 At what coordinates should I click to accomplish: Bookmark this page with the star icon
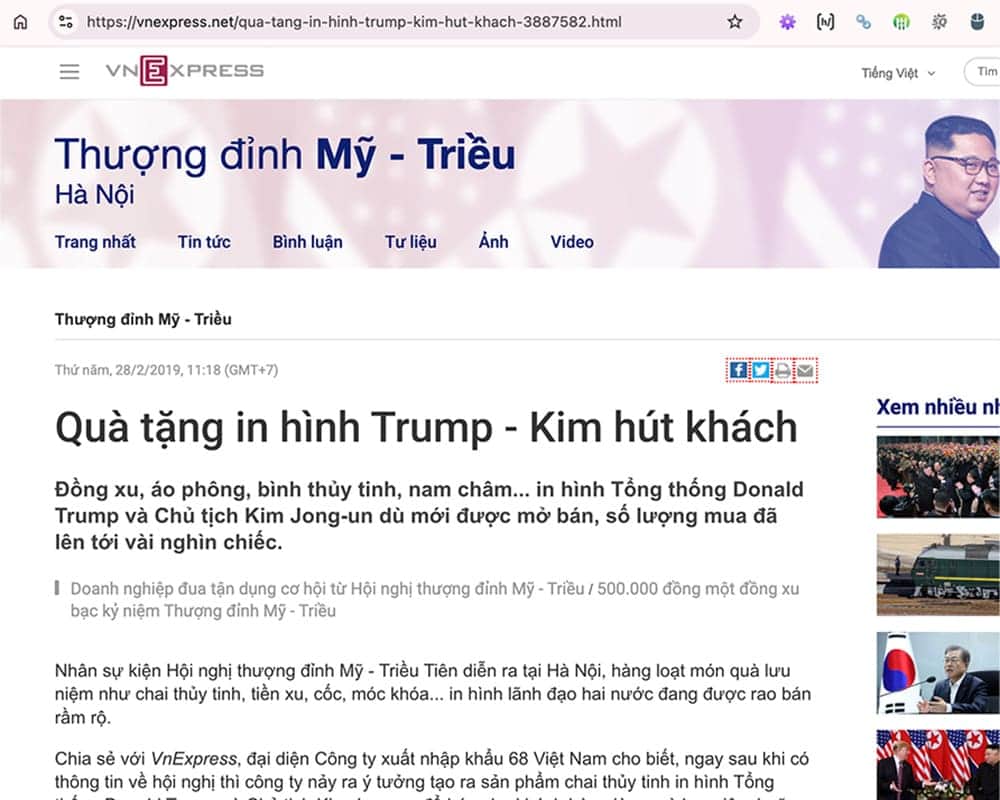(735, 22)
